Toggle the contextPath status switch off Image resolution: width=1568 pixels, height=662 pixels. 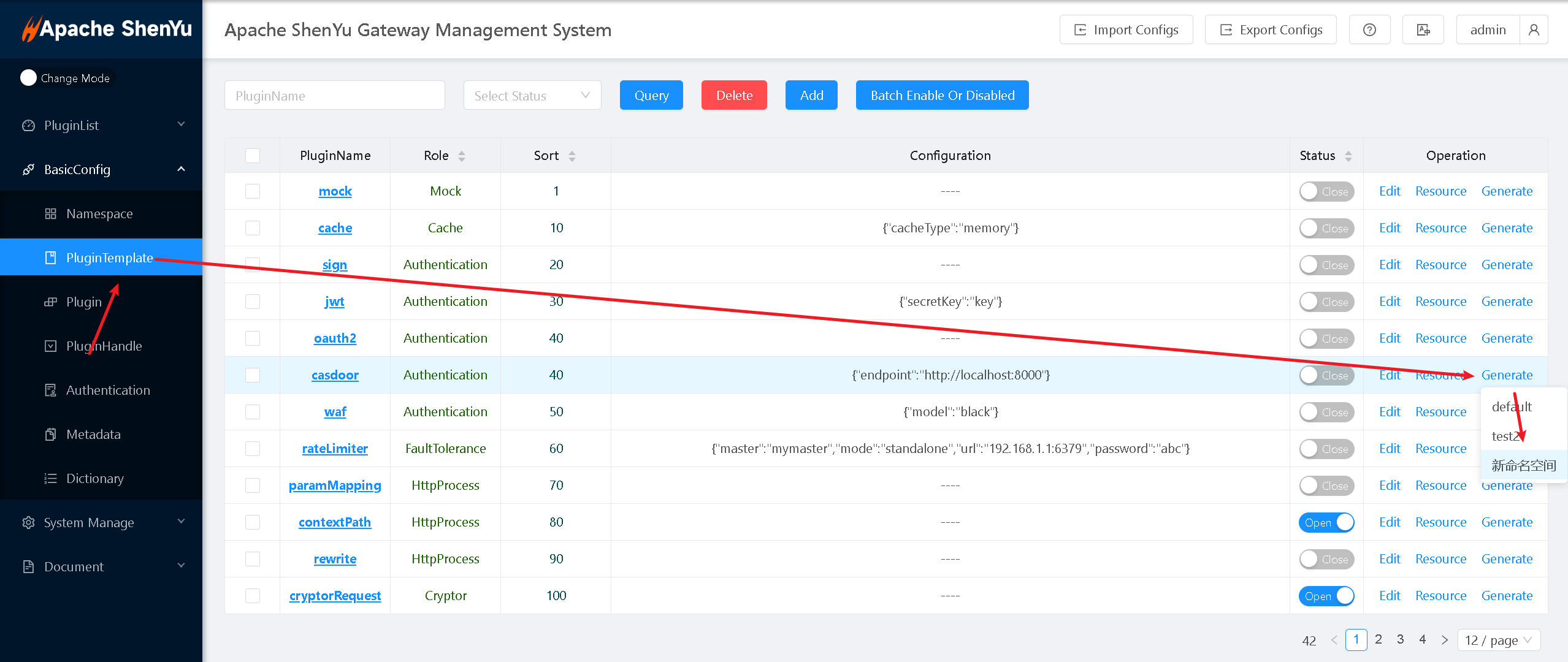(1326, 522)
